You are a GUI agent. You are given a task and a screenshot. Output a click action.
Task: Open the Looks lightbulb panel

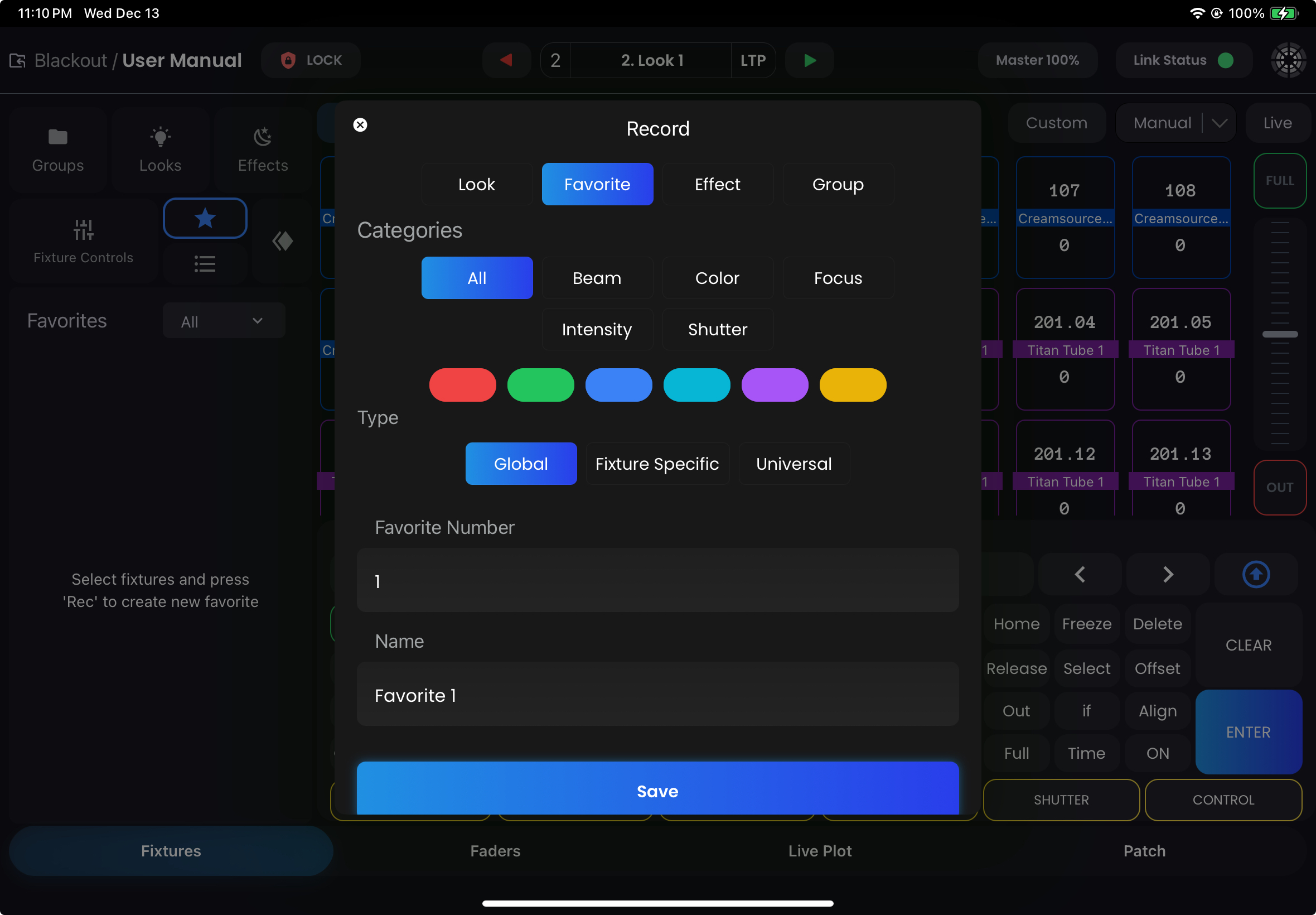click(x=161, y=149)
